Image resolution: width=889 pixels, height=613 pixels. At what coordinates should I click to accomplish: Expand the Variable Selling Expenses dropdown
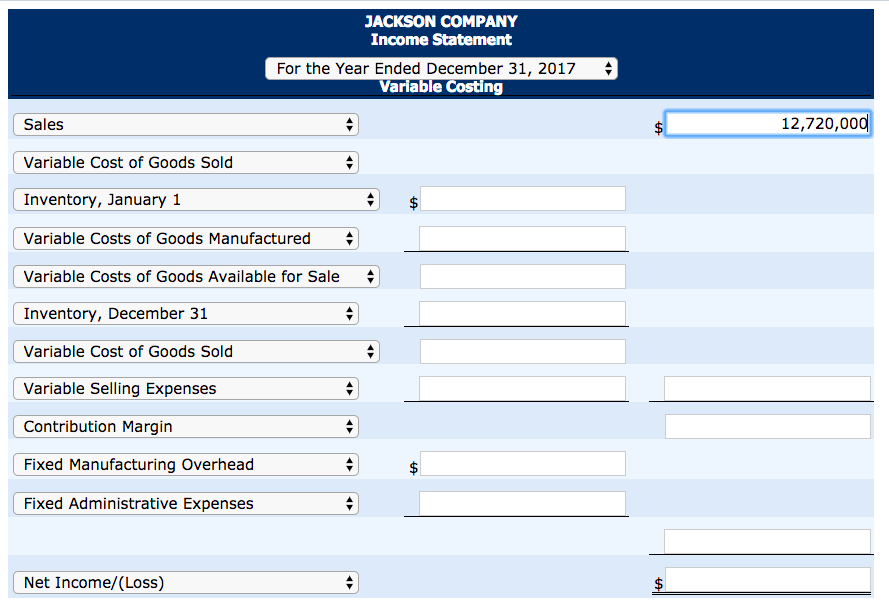(186, 389)
